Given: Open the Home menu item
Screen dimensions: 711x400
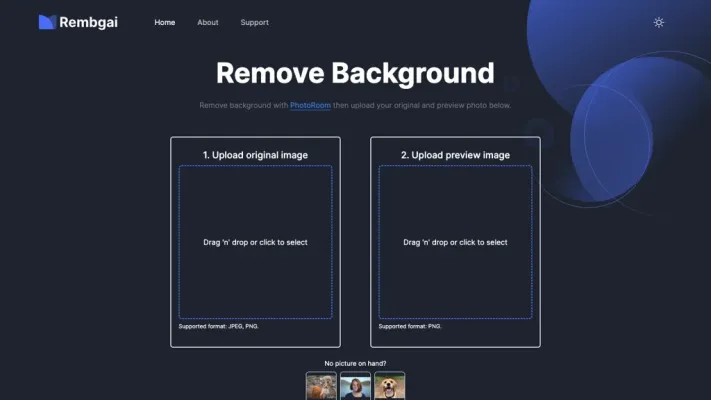Looking at the screenshot, I should click(164, 22).
